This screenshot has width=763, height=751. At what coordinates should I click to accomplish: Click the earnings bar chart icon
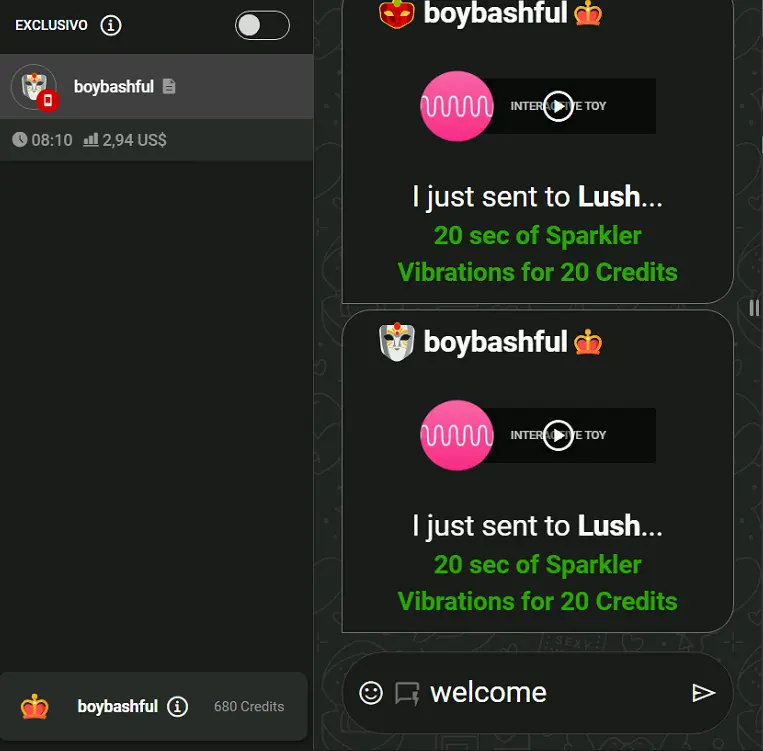point(91,140)
